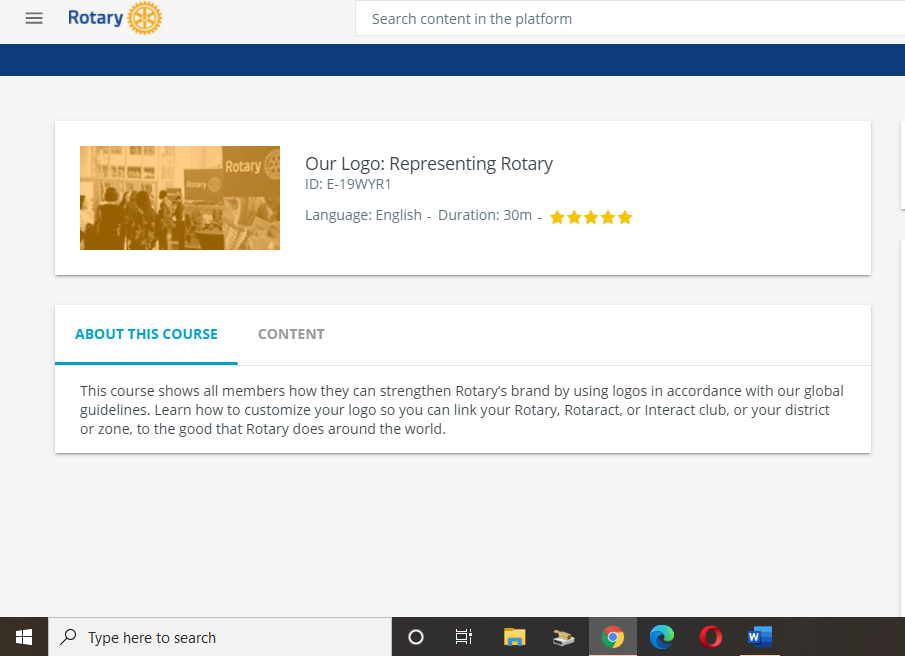This screenshot has height=656, width=905.
Task: Launch Microsoft Edge from the taskbar
Action: [662, 637]
